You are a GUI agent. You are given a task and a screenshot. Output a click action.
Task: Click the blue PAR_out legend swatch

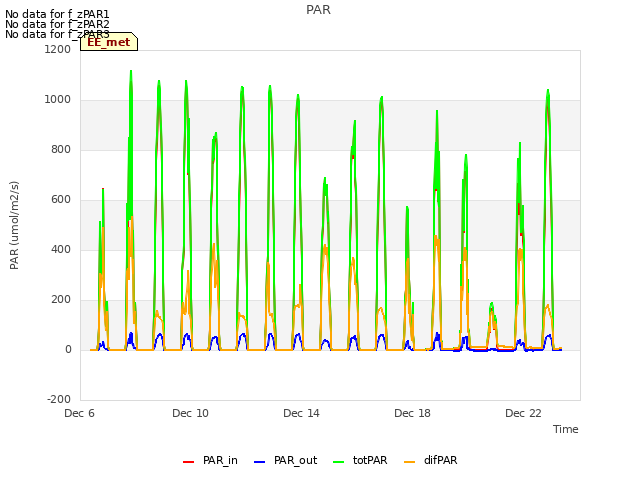(260, 462)
